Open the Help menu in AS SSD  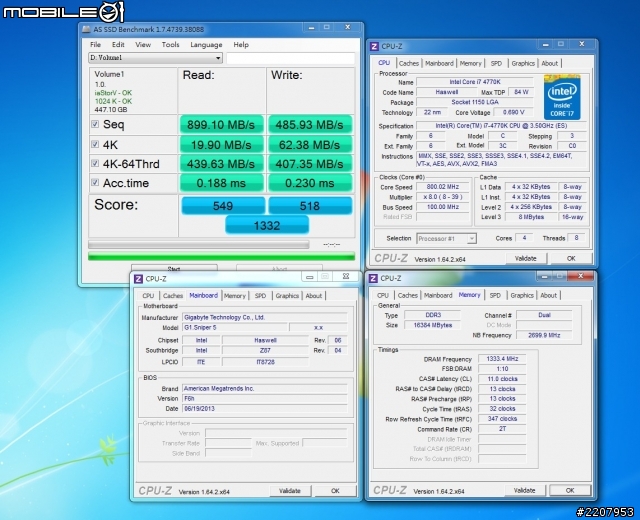[x=241, y=44]
